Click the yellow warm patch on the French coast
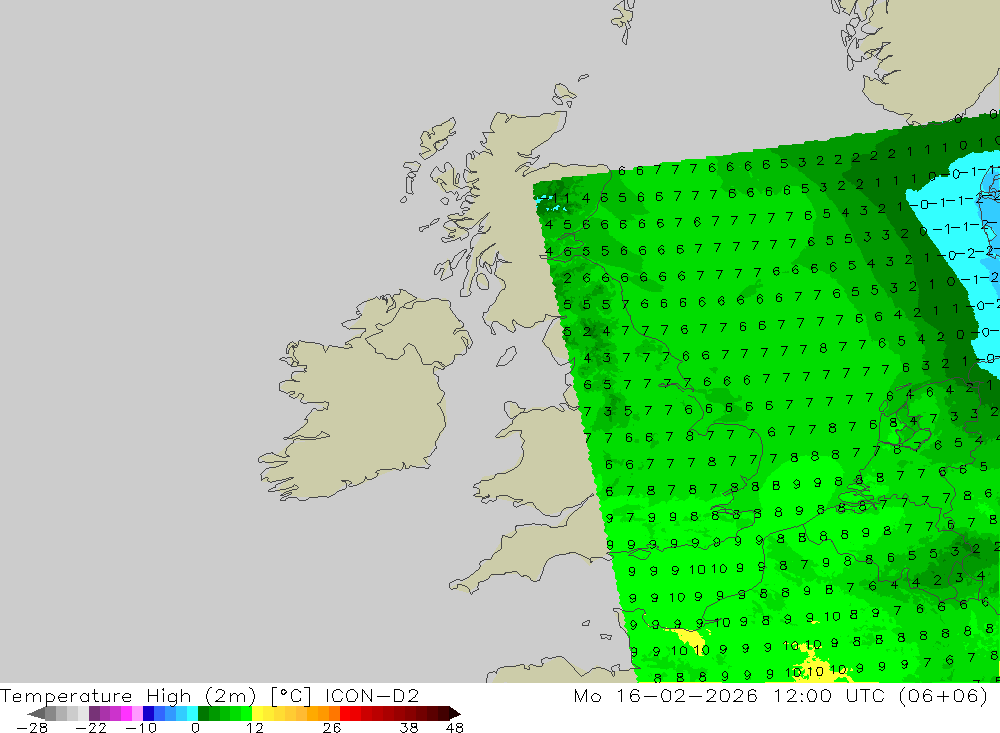Image resolution: width=1000 pixels, height=733 pixels. click(690, 638)
